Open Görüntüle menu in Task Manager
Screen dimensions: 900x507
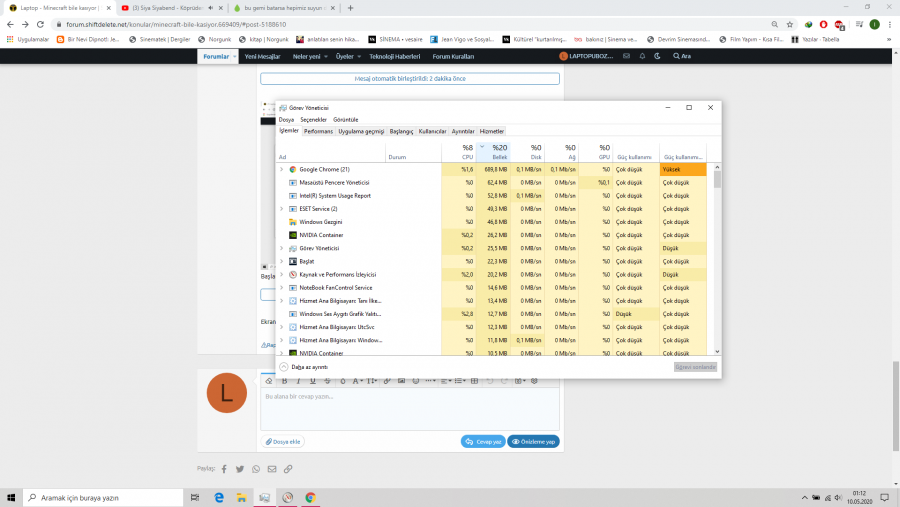346,119
